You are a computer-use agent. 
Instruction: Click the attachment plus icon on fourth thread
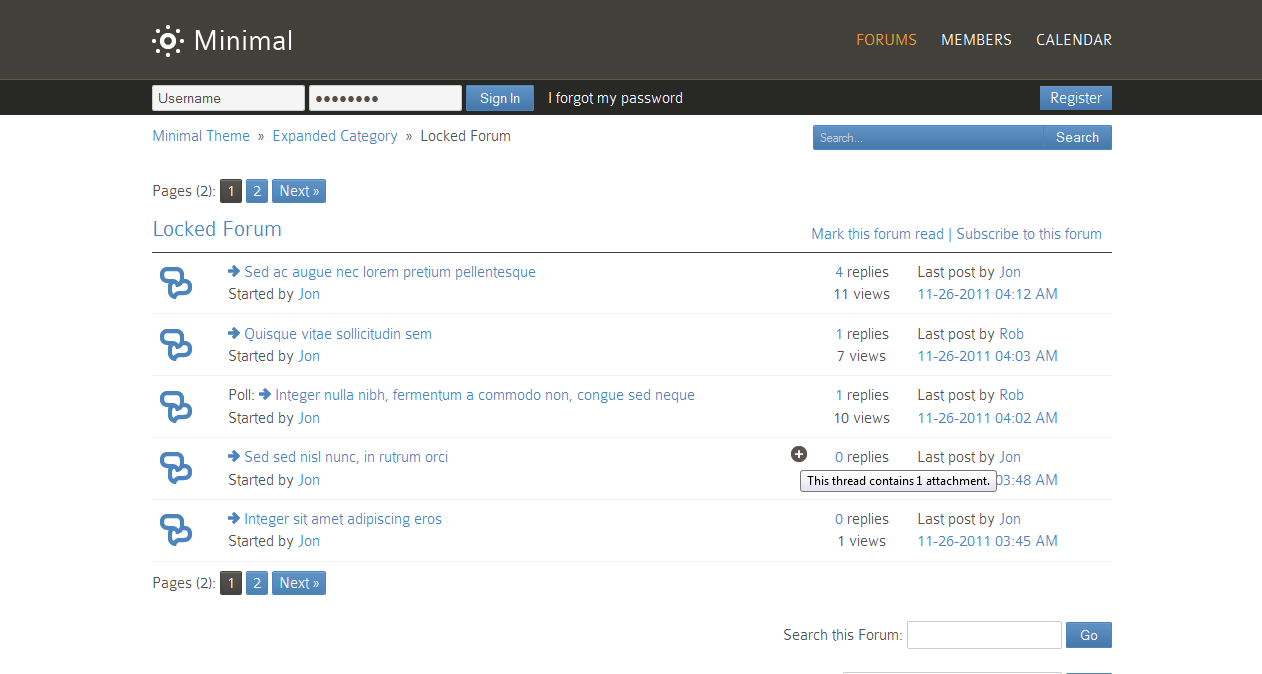point(798,454)
